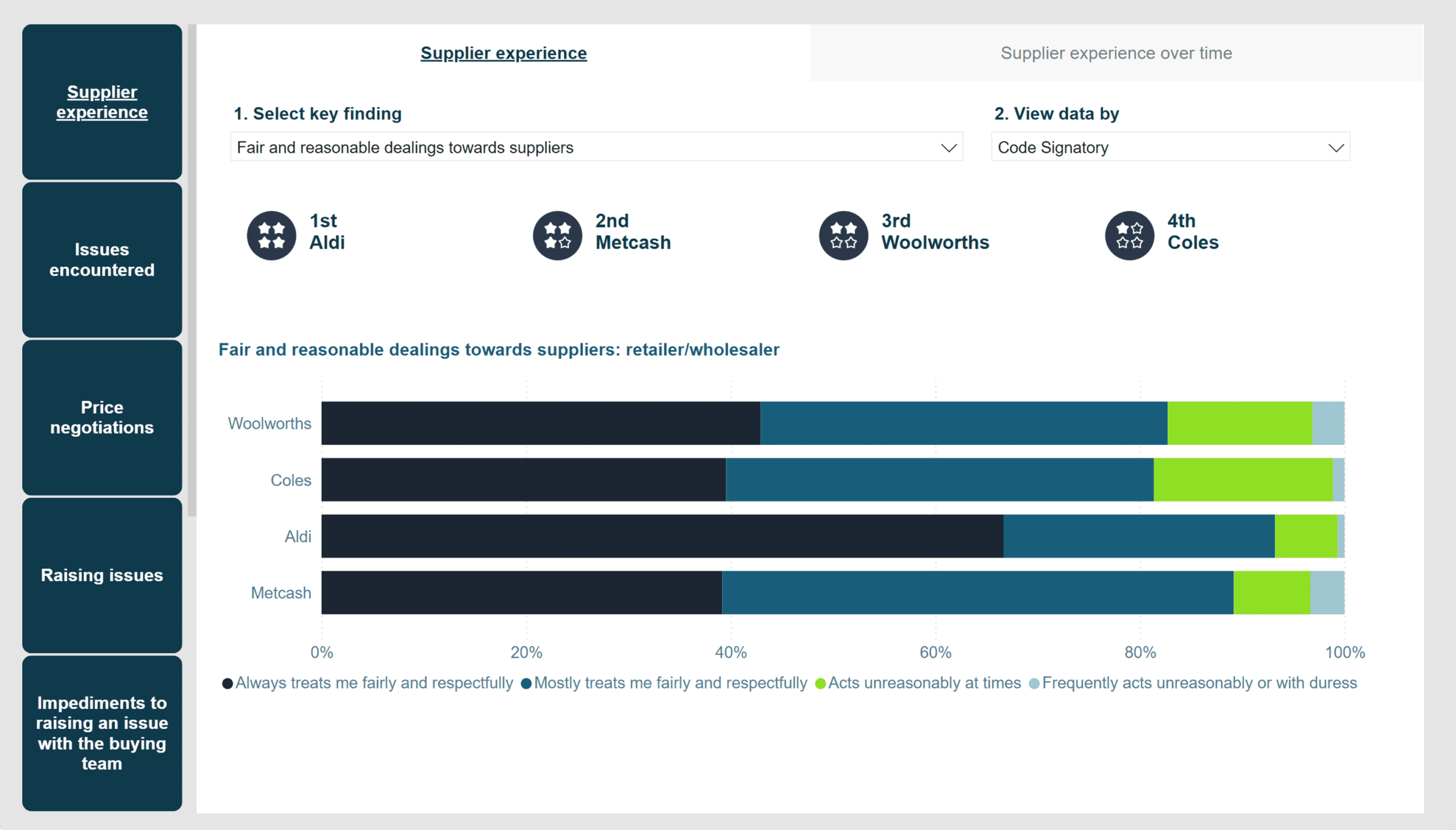Open the Issues encountered section

pyautogui.click(x=102, y=260)
